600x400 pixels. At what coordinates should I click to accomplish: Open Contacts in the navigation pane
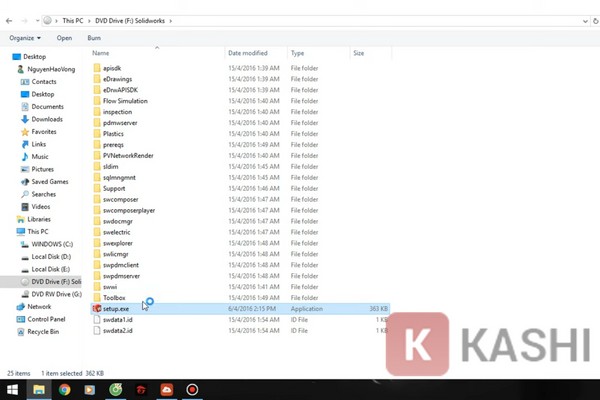[x=44, y=82]
